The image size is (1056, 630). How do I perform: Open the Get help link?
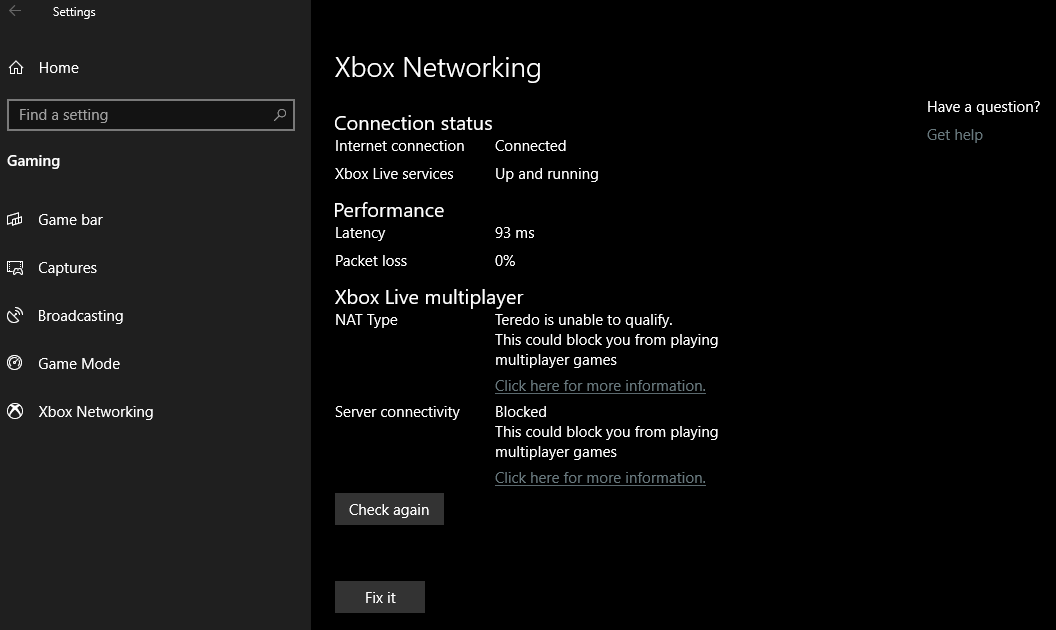click(x=954, y=135)
